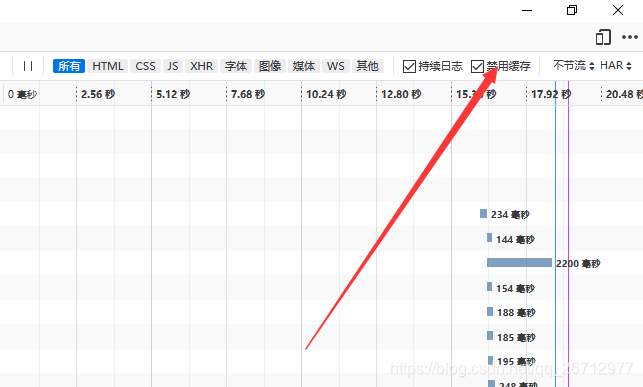Click the 188 毫秒 timing label

[516, 313]
